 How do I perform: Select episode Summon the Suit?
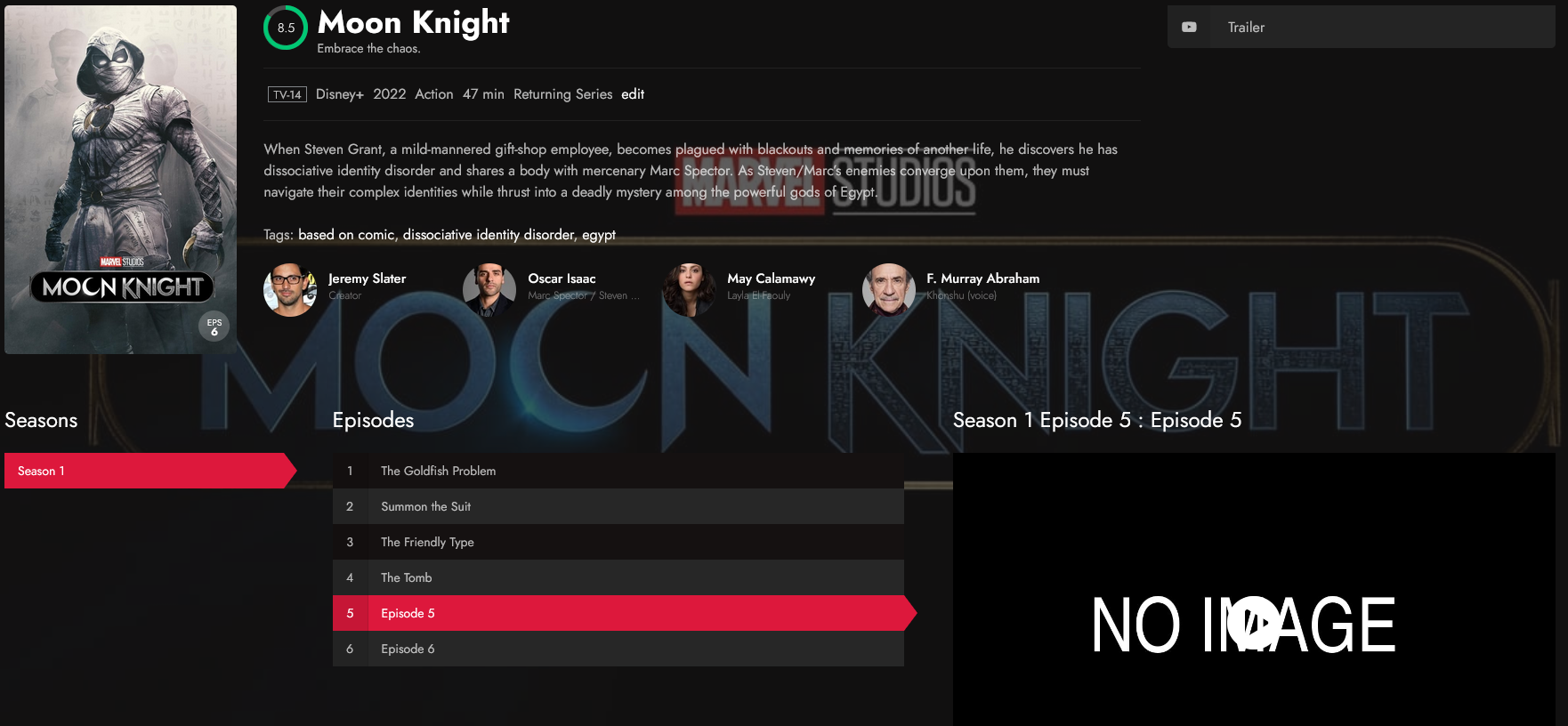618,506
